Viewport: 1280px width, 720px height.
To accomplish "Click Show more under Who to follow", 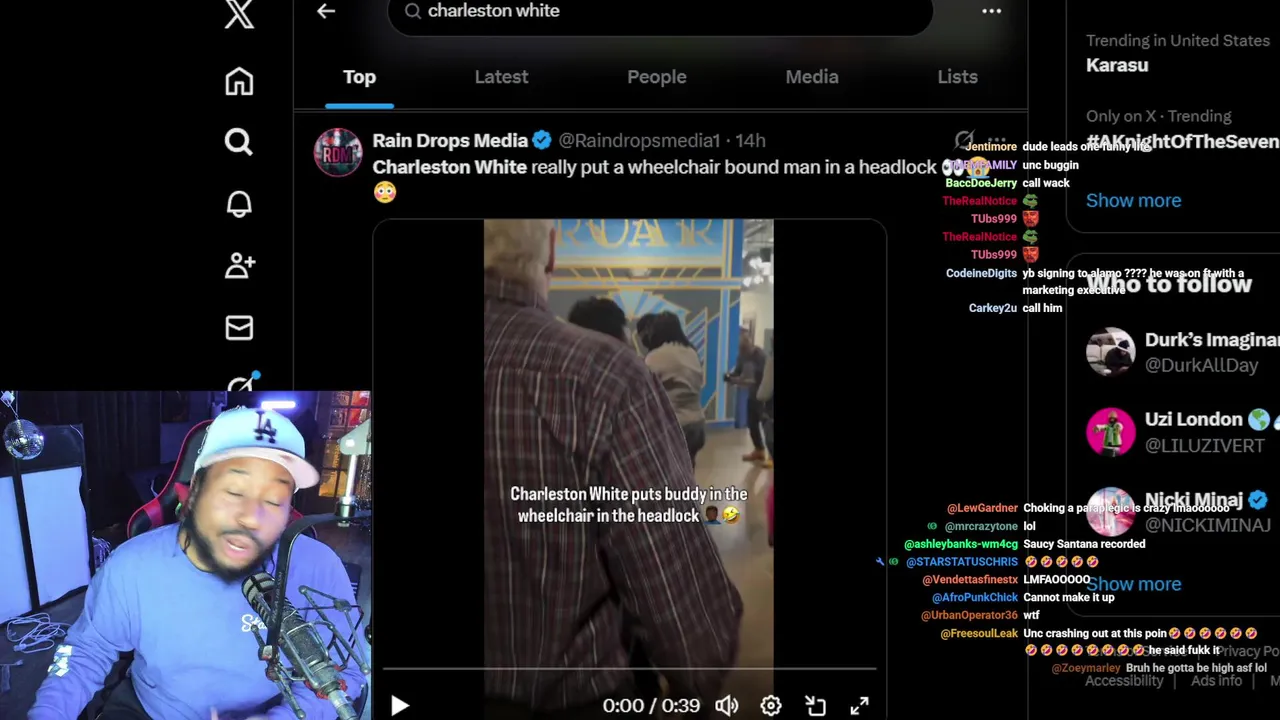I will (x=1133, y=584).
